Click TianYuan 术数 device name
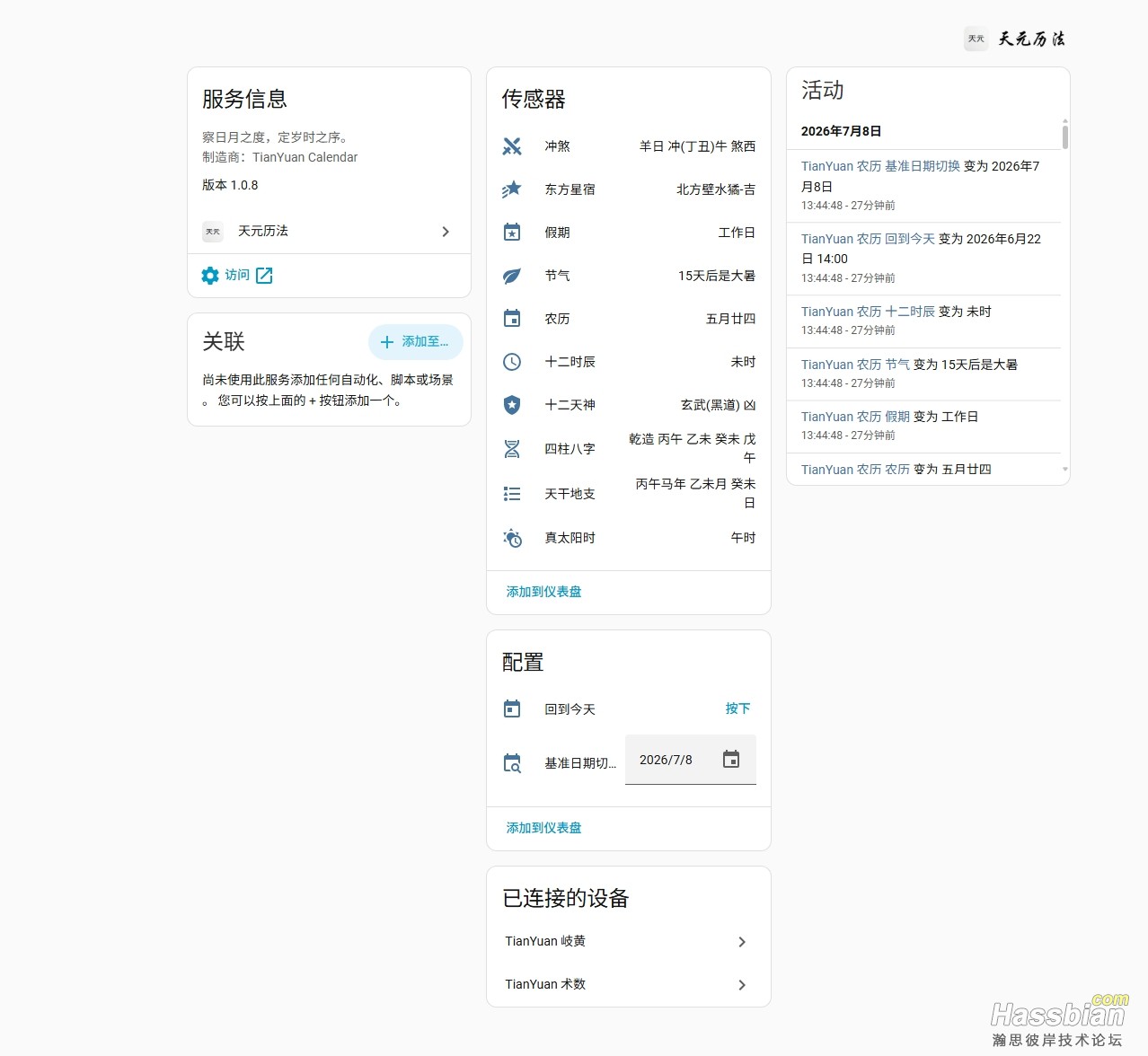1148x1056 pixels. [545, 984]
